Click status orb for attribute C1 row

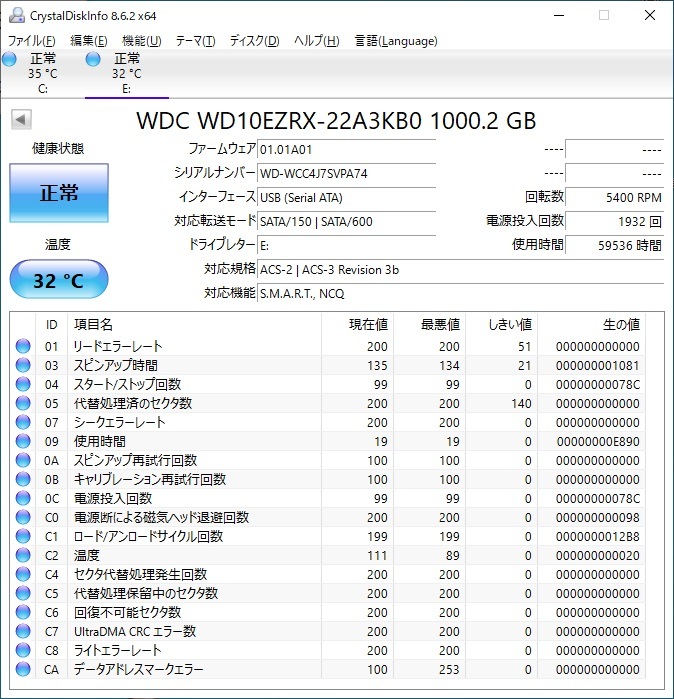pos(23,536)
